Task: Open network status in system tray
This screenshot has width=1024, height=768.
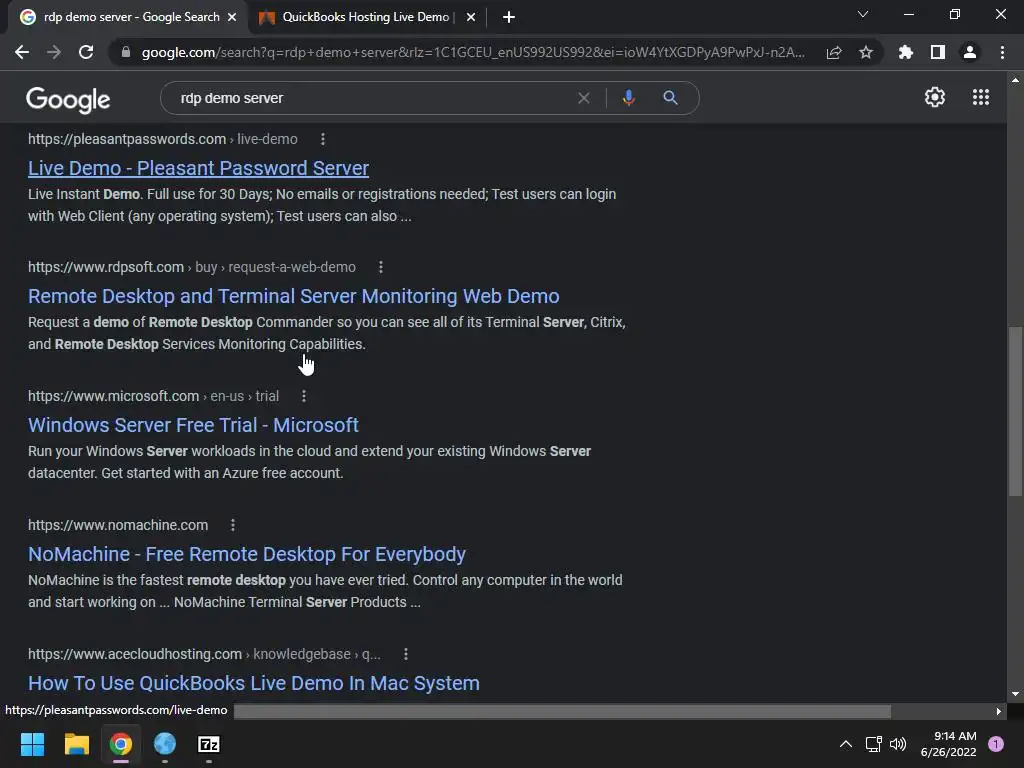Action: [873, 744]
